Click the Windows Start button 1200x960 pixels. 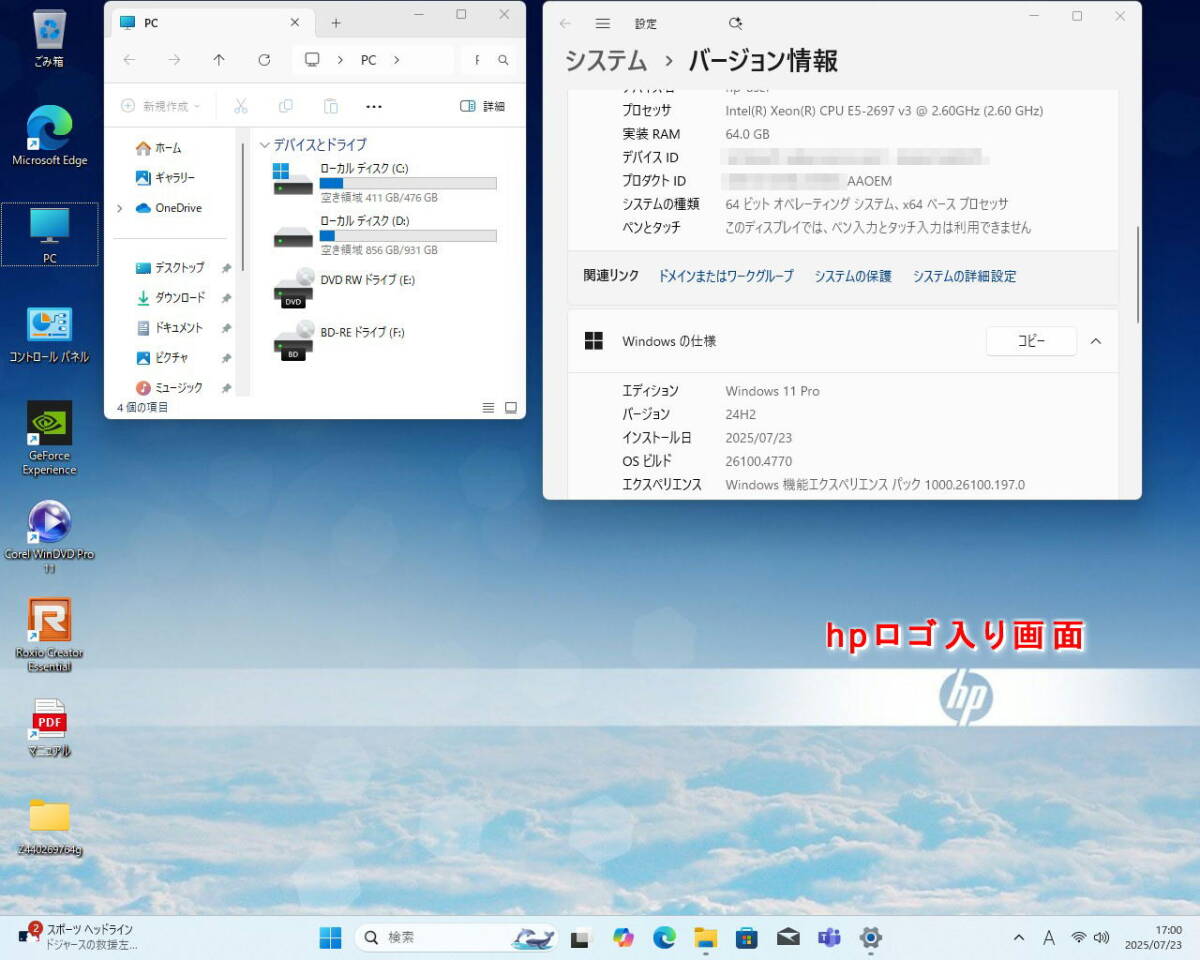click(330, 937)
